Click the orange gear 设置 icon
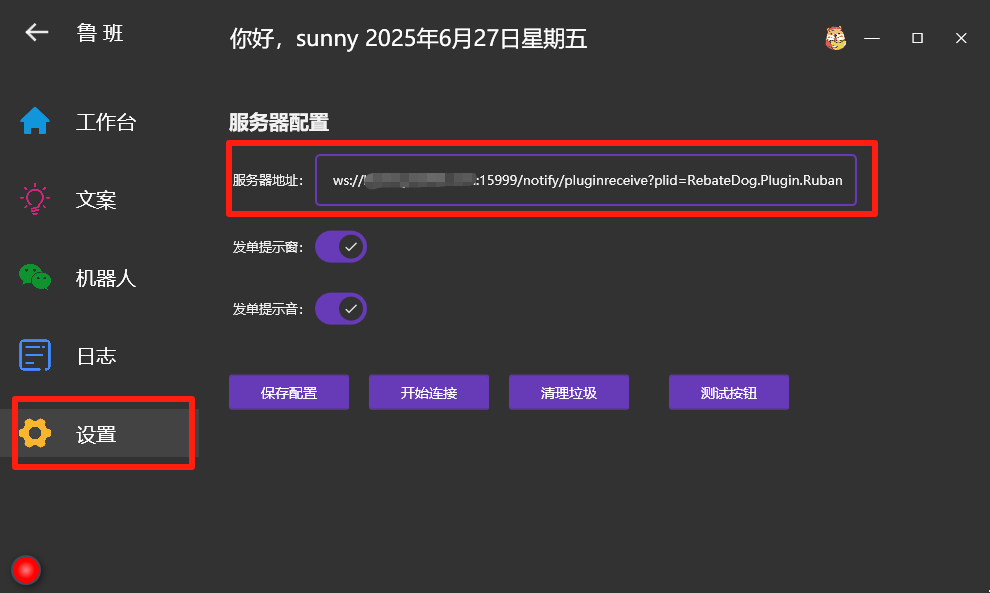 [35, 433]
